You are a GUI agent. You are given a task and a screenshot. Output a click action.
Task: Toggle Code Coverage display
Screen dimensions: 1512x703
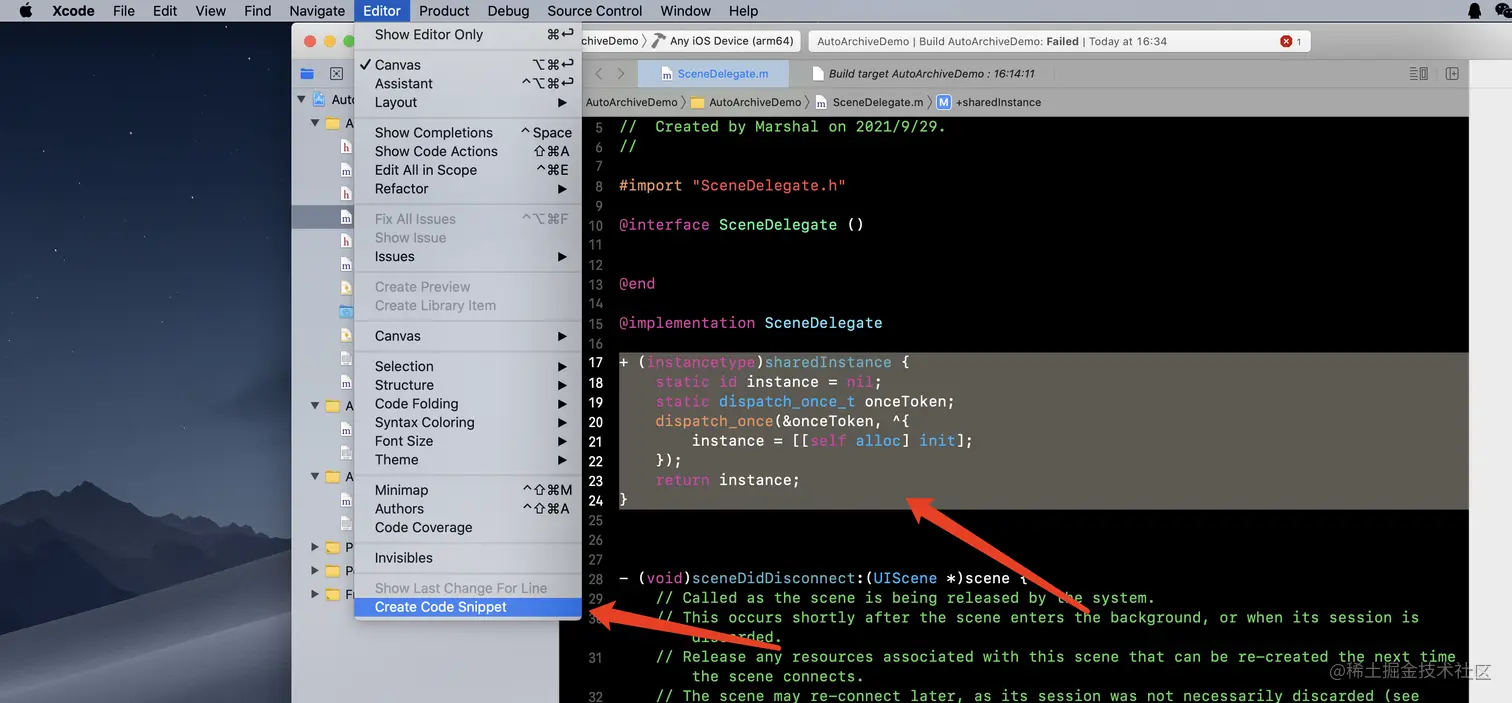tap(468, 528)
